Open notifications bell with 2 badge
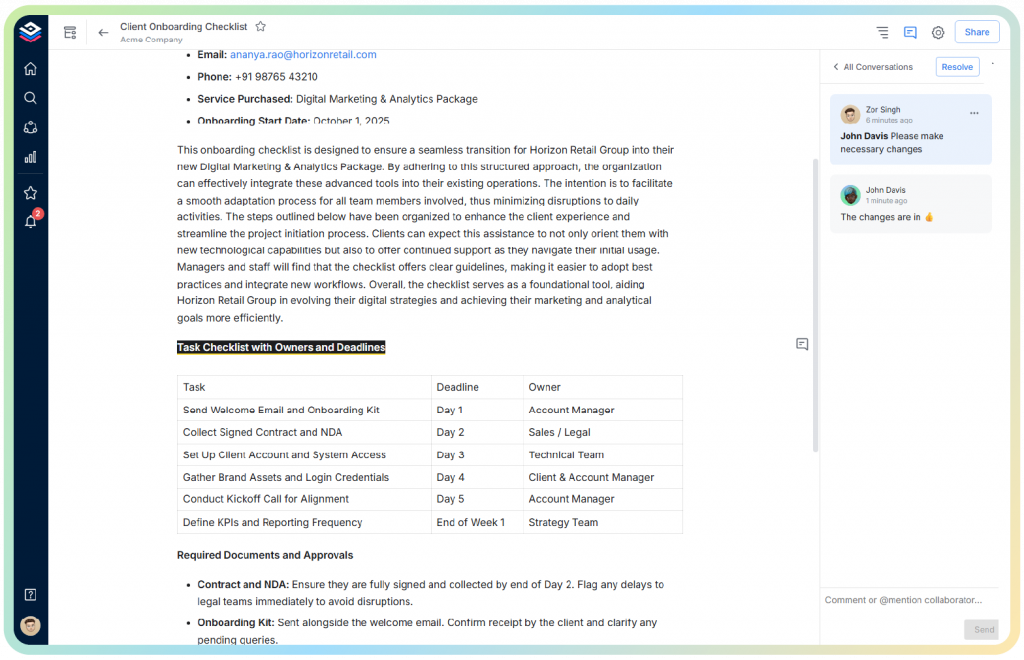The image size is (1024, 660). click(31, 221)
